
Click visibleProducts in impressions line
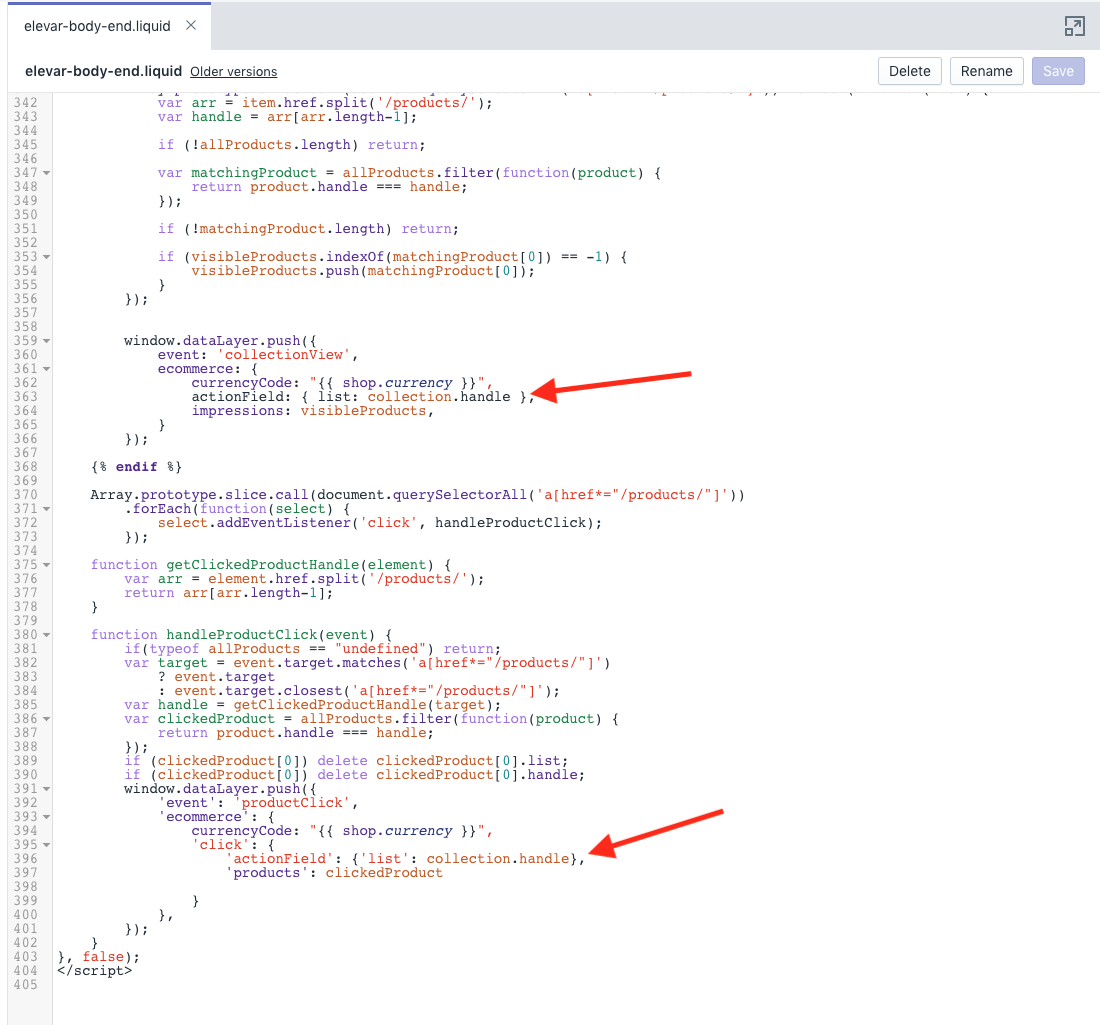tap(363, 411)
